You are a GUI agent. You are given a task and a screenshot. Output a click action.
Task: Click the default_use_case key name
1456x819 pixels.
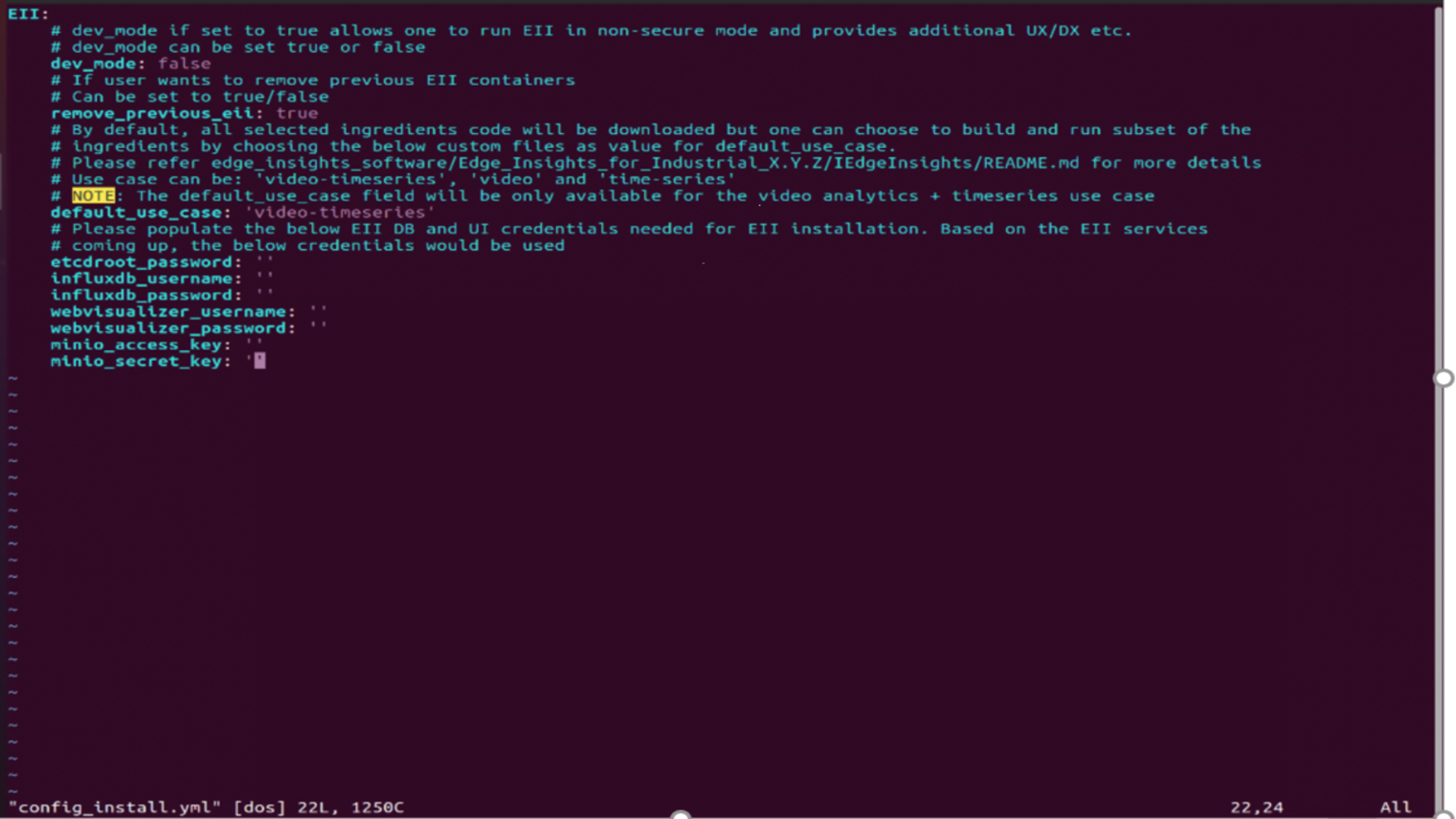[x=136, y=213]
